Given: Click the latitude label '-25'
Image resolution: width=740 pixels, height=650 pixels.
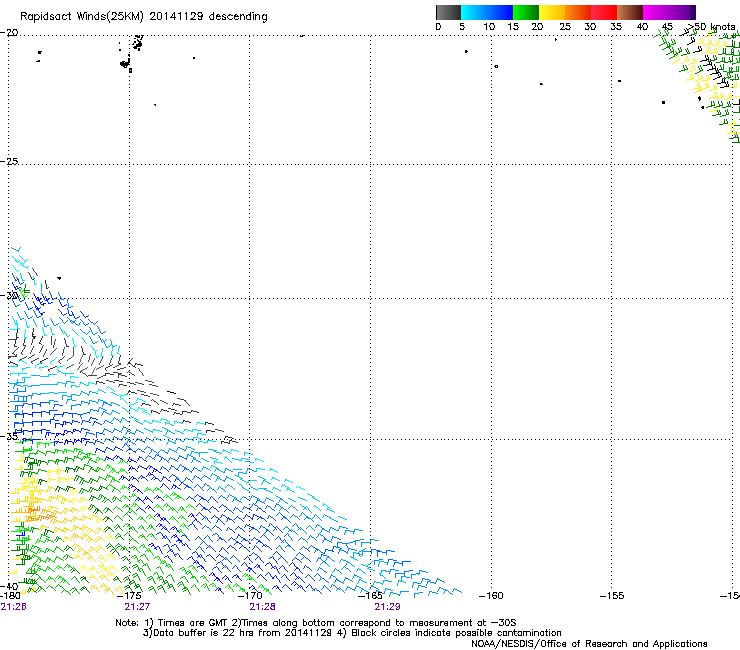Looking at the screenshot, I should (9, 161).
